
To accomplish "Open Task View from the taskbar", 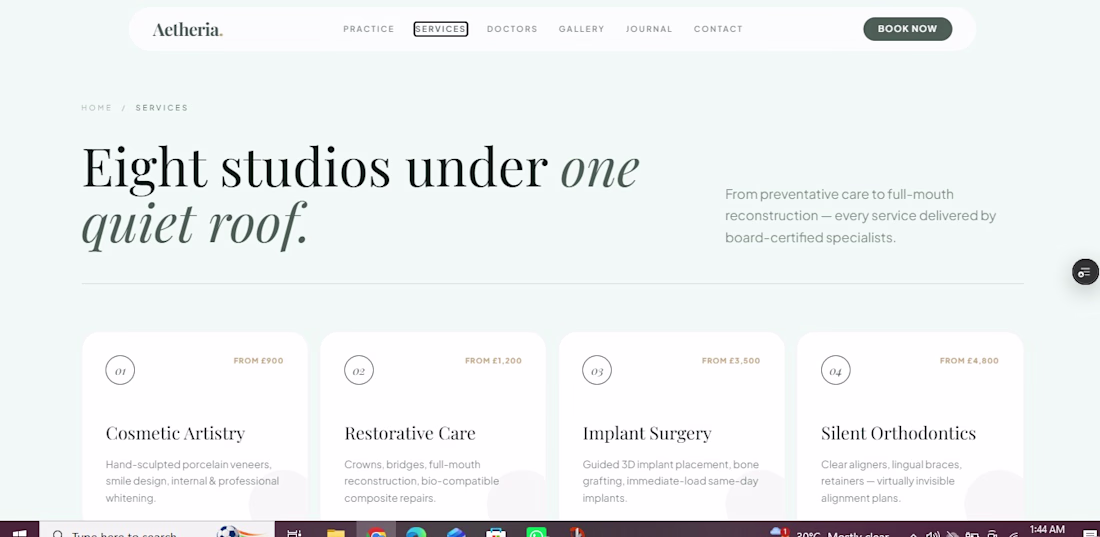I will [x=294, y=533].
